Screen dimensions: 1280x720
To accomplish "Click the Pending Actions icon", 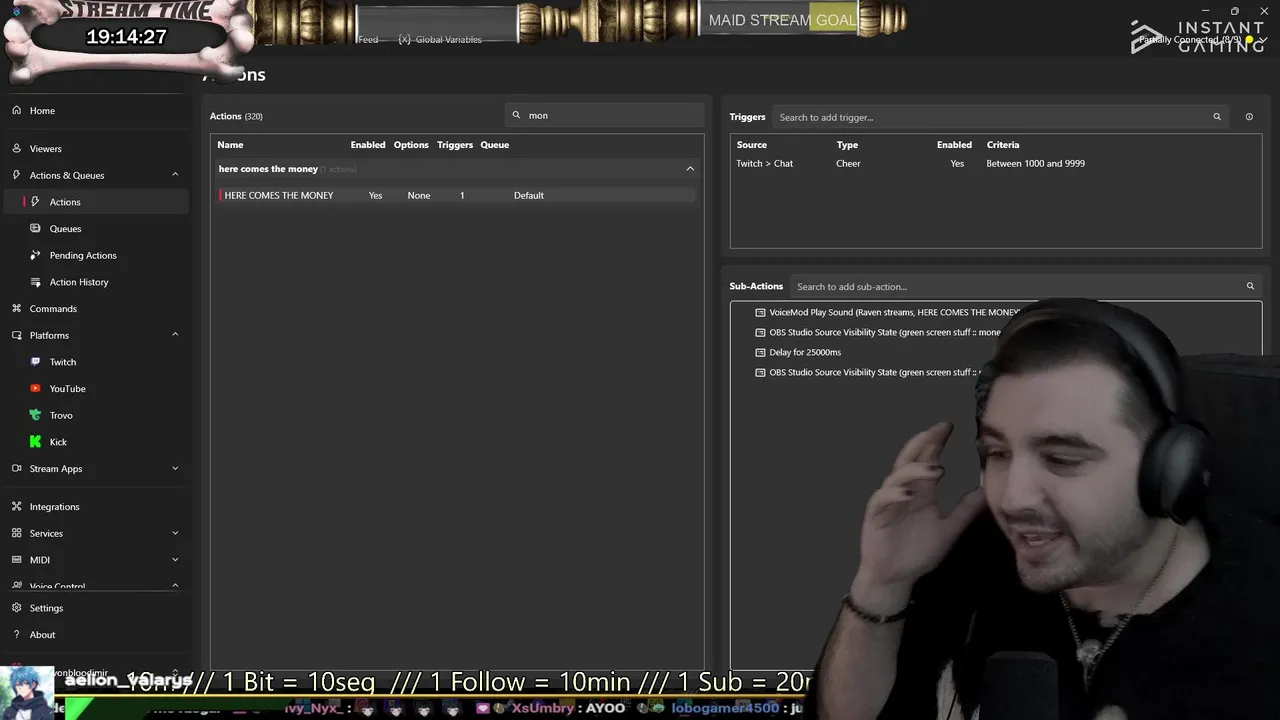I will (36, 255).
